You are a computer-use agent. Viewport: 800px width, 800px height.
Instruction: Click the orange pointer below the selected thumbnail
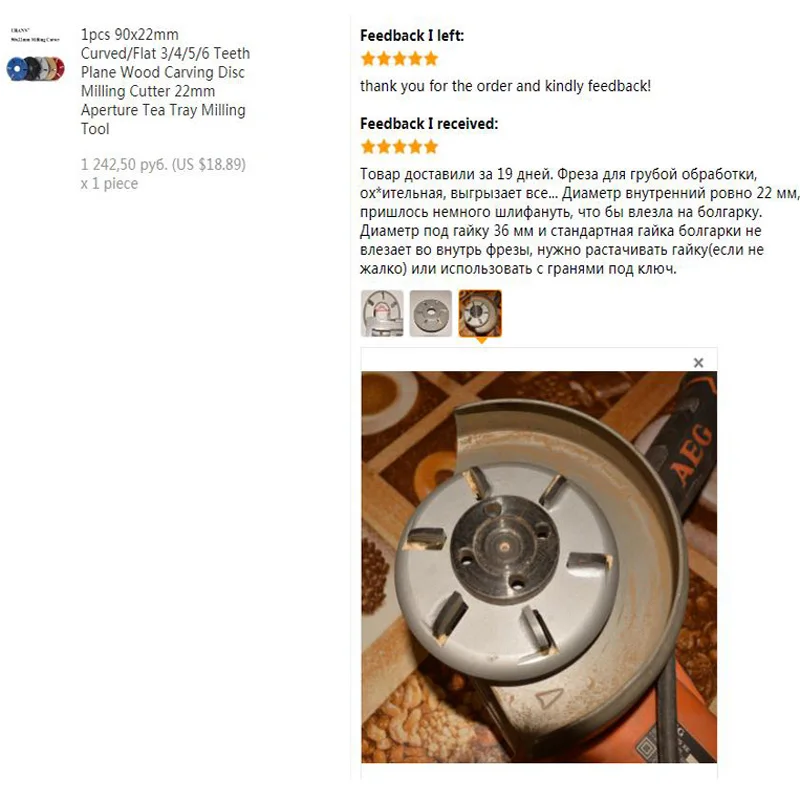tap(481, 340)
